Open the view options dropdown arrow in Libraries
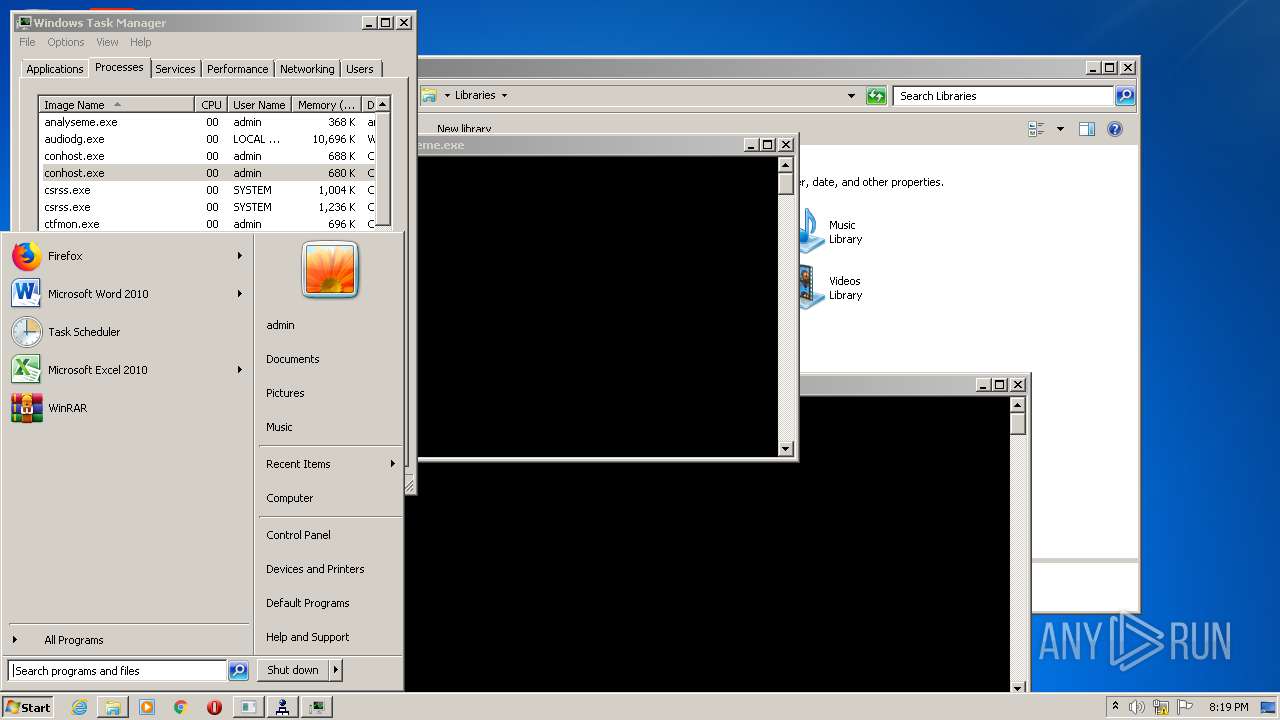The height and width of the screenshot is (720, 1280). point(1059,129)
